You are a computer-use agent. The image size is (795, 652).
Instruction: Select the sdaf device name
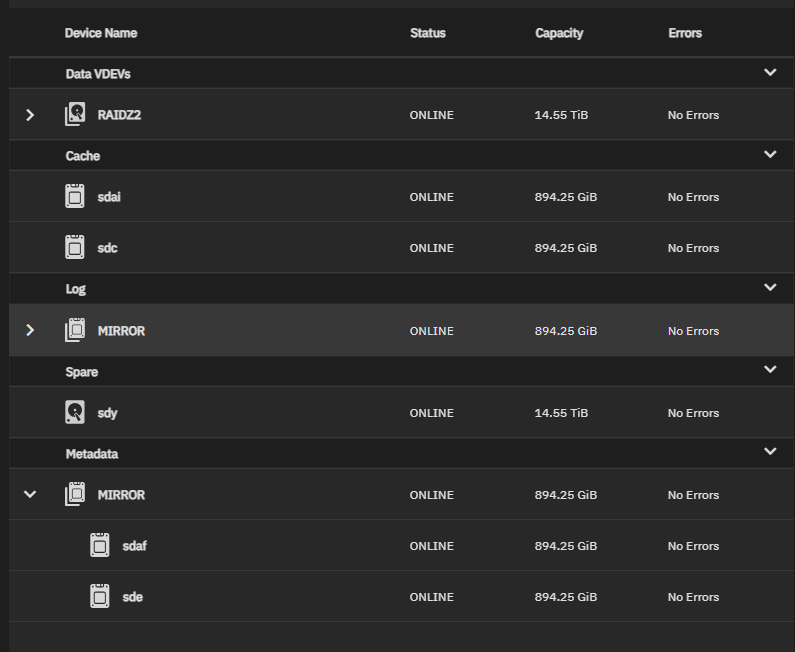pyautogui.click(x=134, y=546)
